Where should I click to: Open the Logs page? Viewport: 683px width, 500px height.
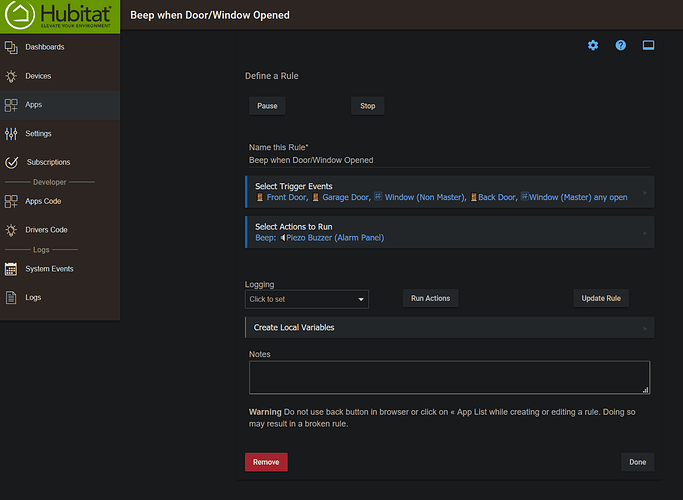click(x=33, y=297)
